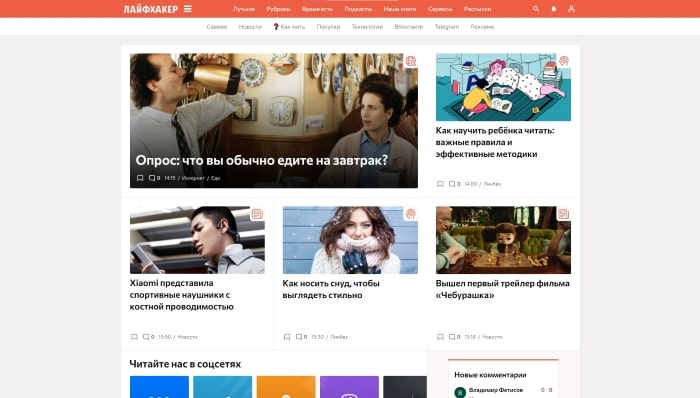The height and width of the screenshot is (398, 700).
Task: Click commenter name Владимир Фетисов
Action: [496, 390]
